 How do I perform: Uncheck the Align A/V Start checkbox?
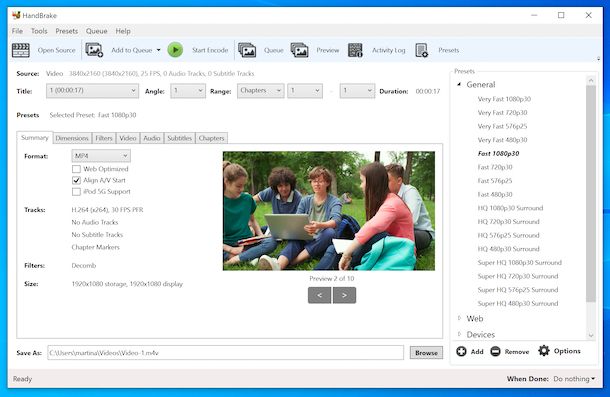point(76,180)
